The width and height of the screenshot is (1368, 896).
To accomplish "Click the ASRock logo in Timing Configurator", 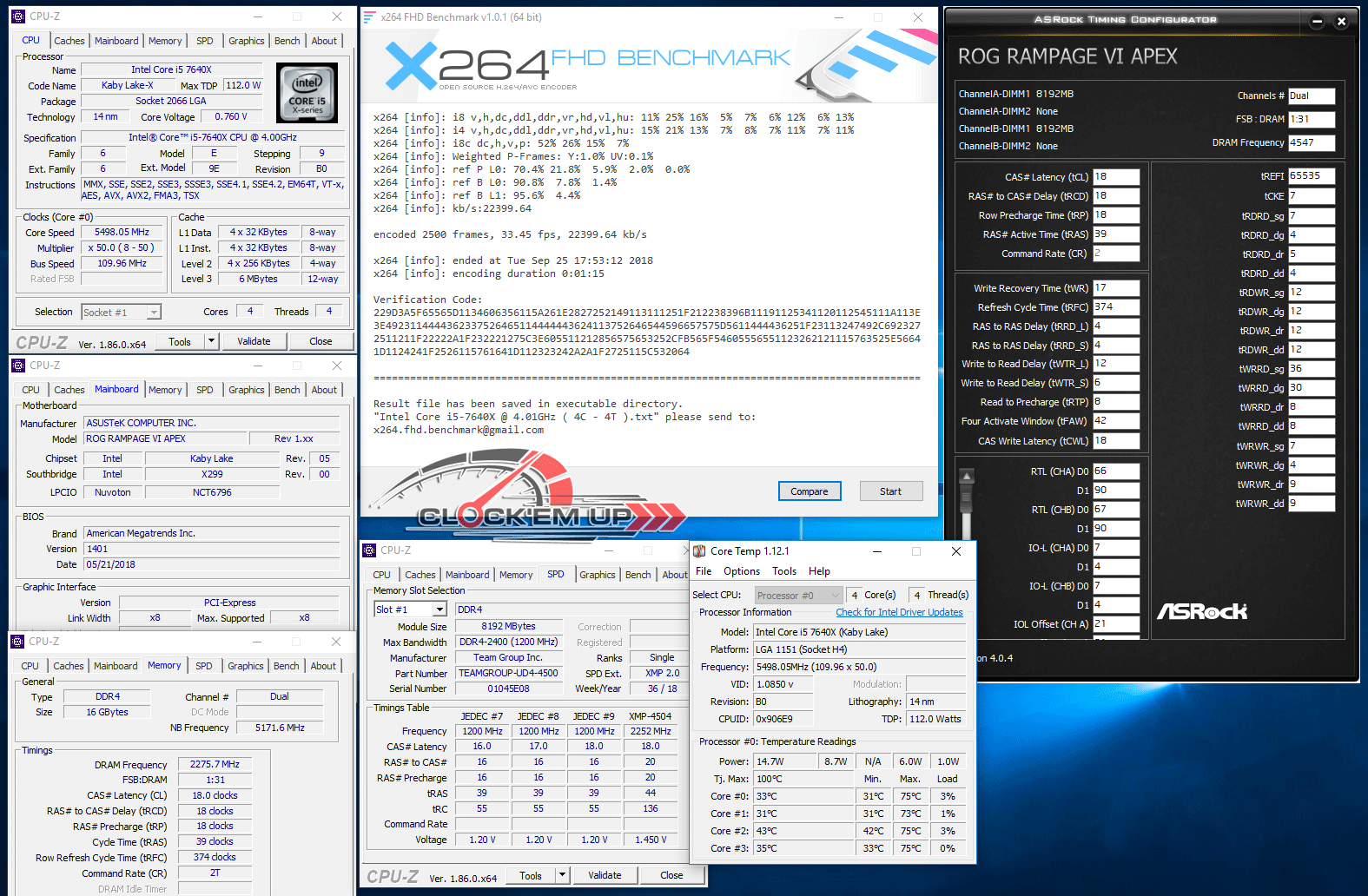I will point(1201,612).
